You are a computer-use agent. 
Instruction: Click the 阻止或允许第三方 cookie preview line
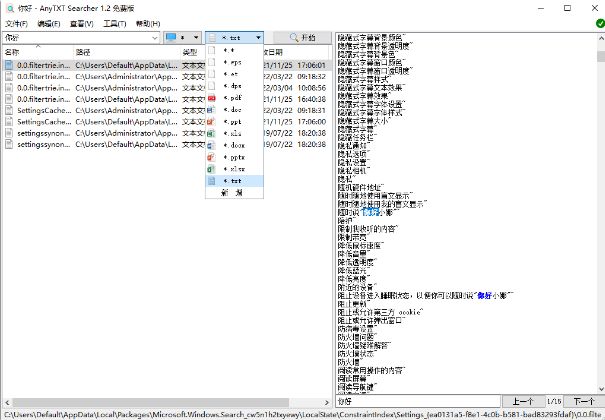point(380,312)
